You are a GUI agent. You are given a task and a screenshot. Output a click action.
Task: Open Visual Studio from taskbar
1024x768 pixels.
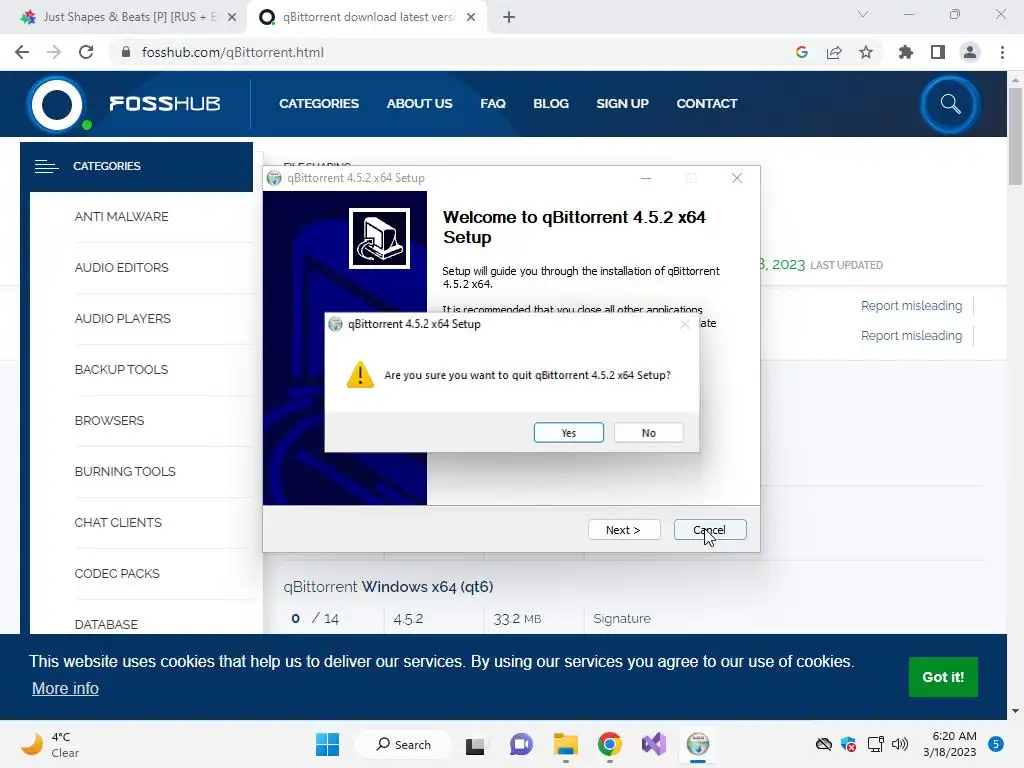654,744
